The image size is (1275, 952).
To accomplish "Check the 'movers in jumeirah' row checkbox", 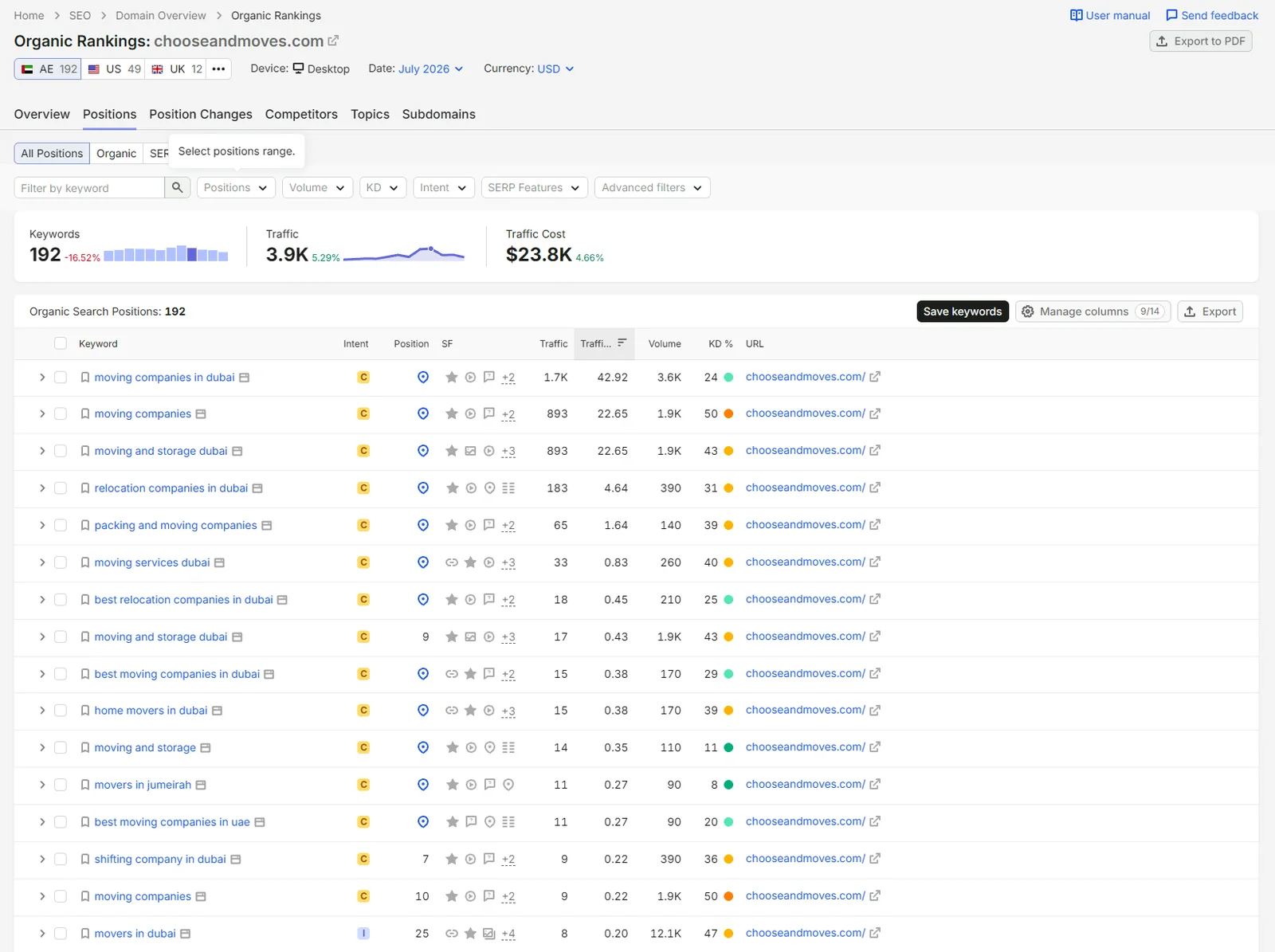I will click(61, 785).
